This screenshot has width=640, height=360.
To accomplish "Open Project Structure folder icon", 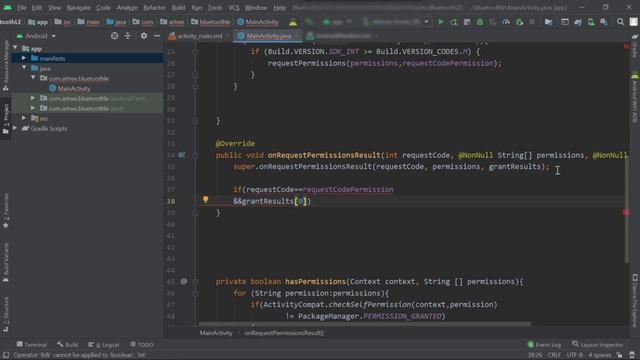I will [549, 22].
